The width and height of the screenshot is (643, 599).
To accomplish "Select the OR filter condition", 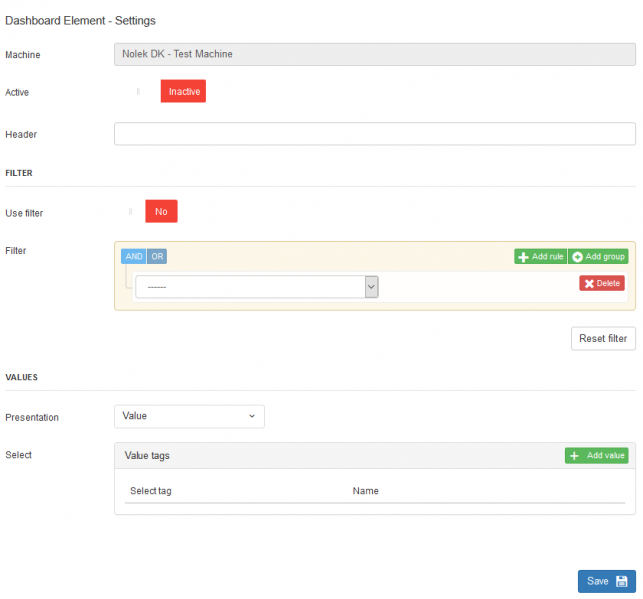I will 157,256.
